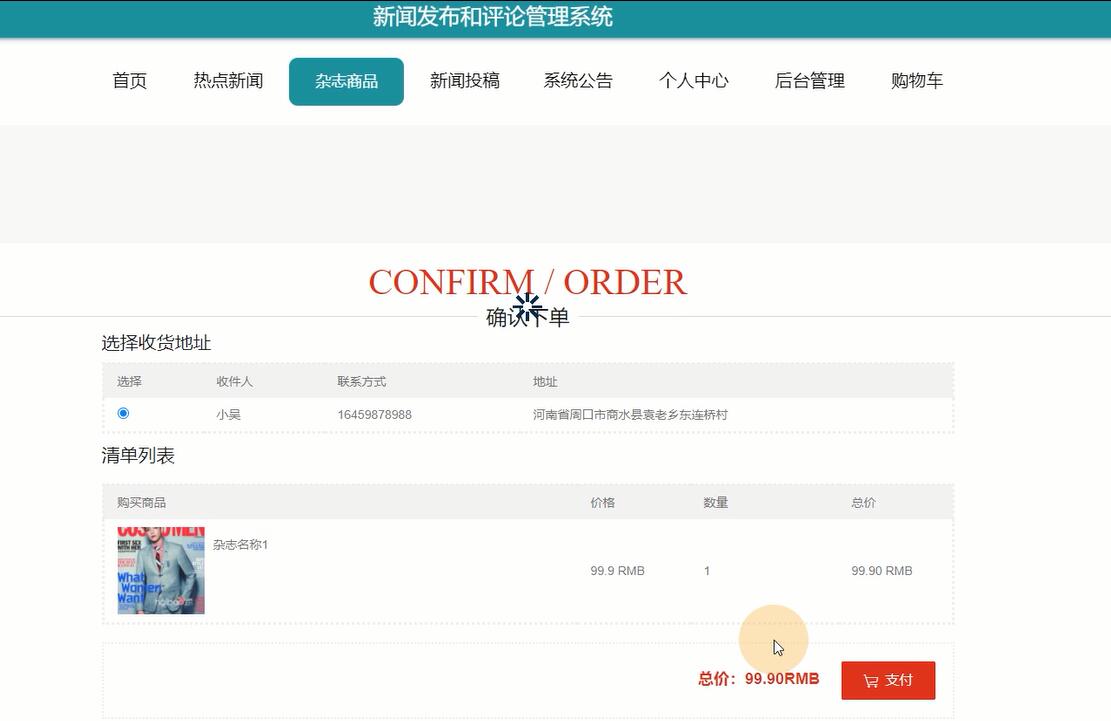Click the 价格 column header
Image resolution: width=1111 pixels, height=721 pixels.
click(602, 503)
